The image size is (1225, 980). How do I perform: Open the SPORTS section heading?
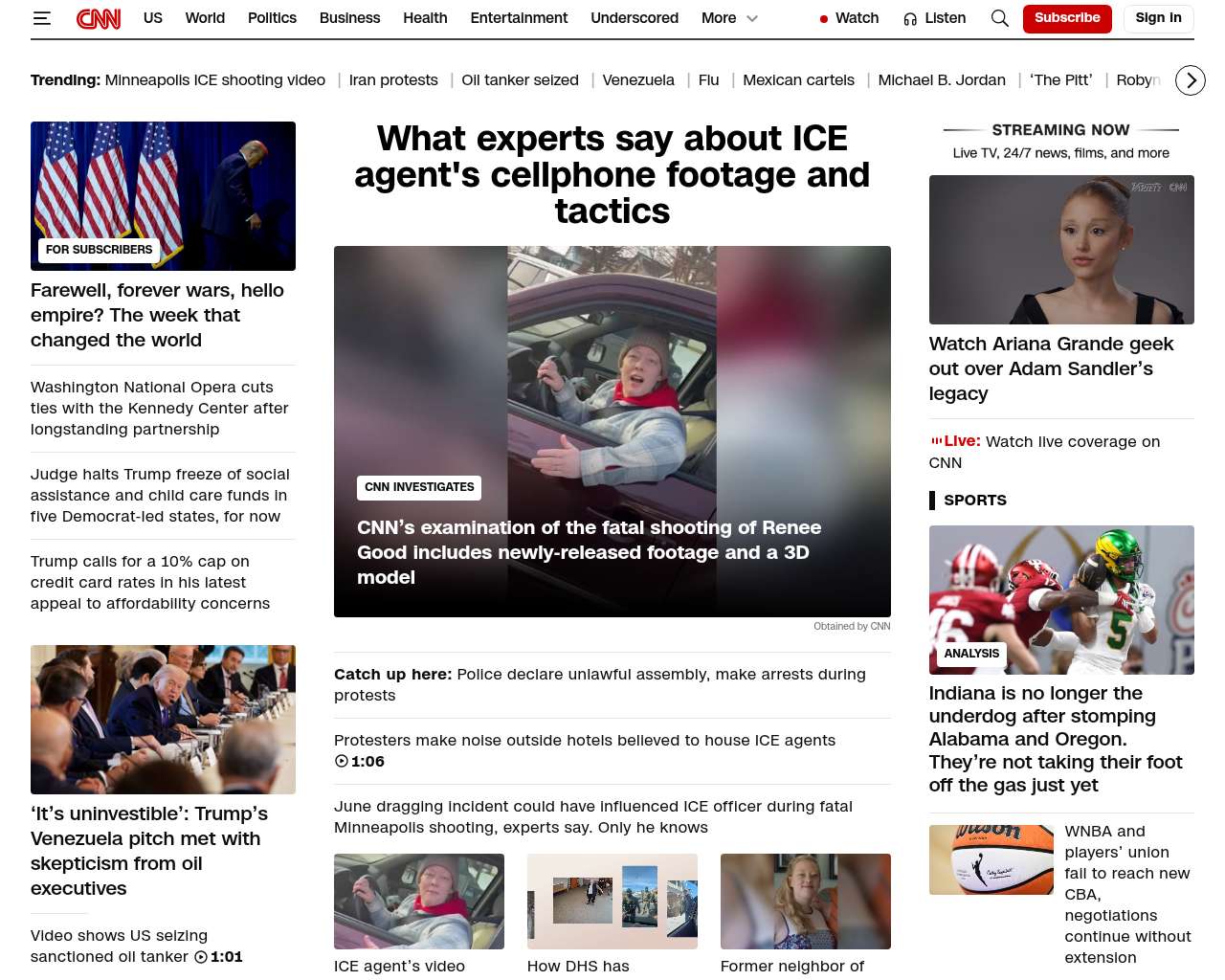point(975,501)
